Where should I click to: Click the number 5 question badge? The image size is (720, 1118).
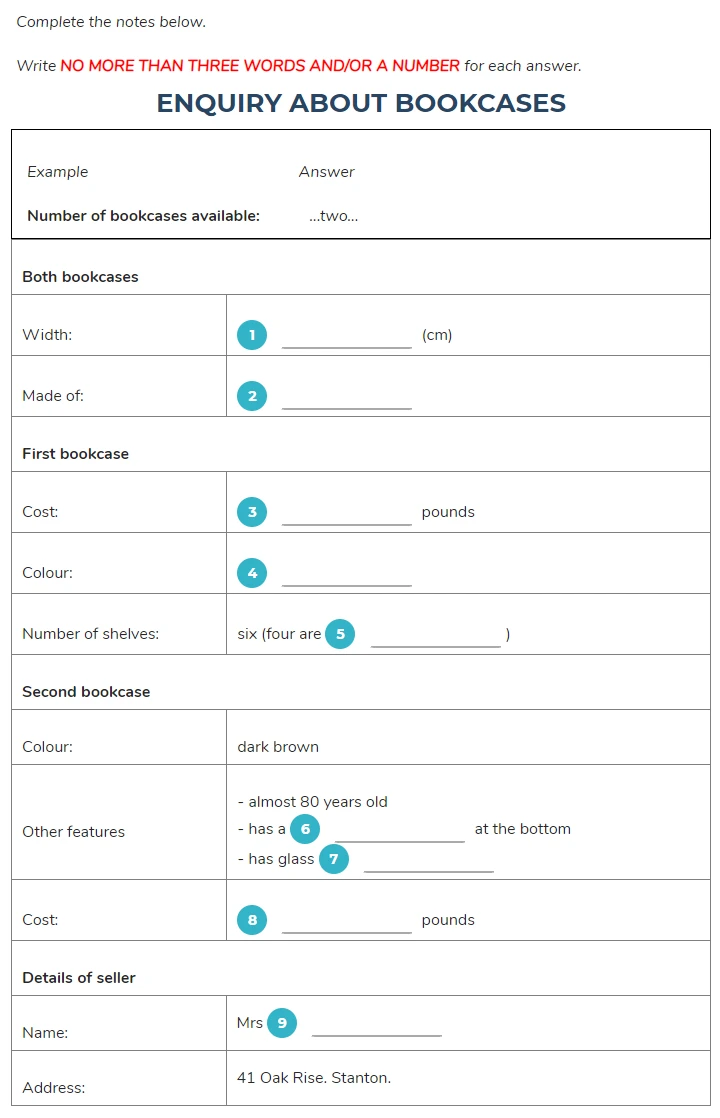[340, 634]
